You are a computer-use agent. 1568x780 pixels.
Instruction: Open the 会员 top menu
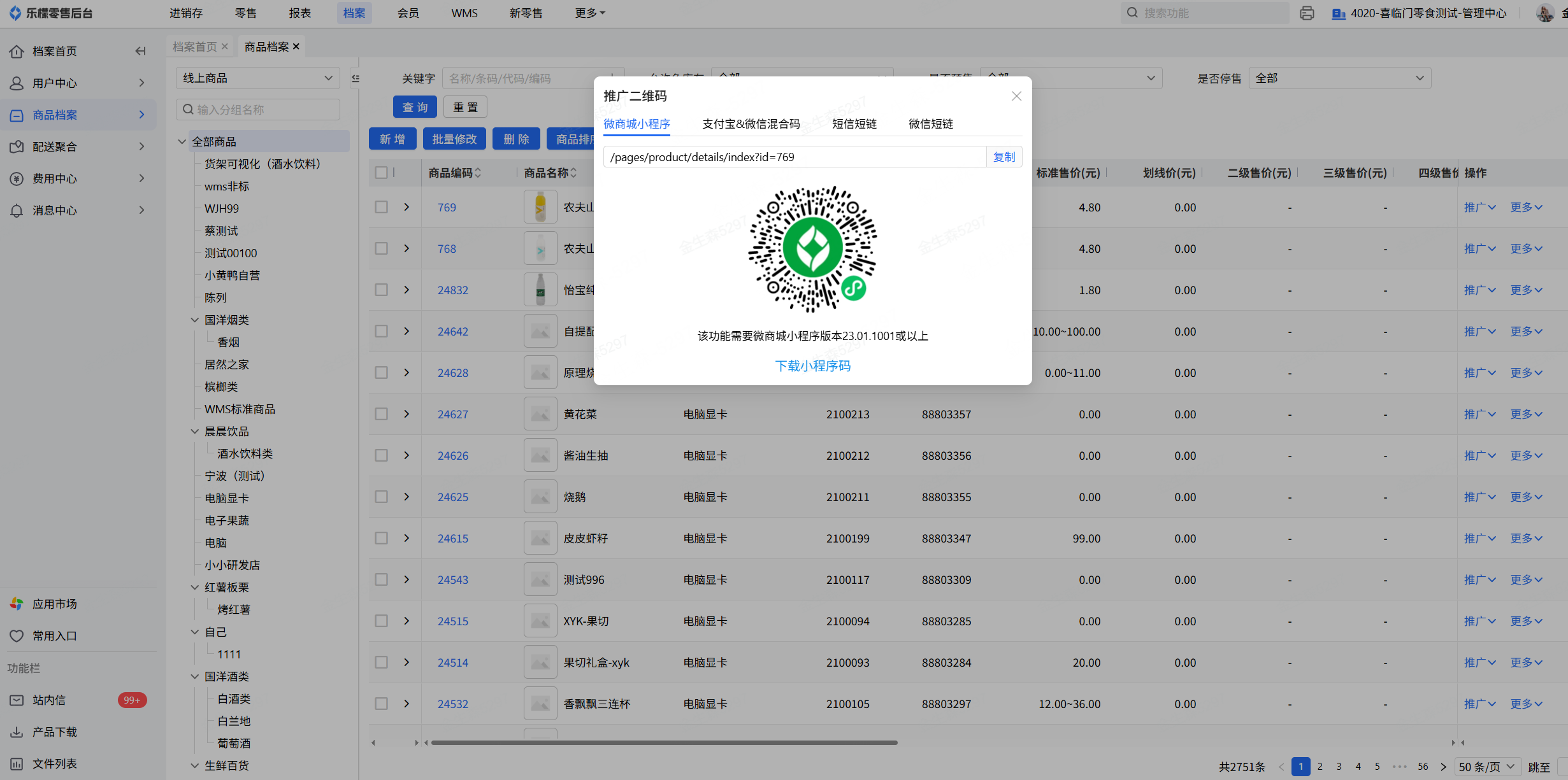pyautogui.click(x=408, y=13)
